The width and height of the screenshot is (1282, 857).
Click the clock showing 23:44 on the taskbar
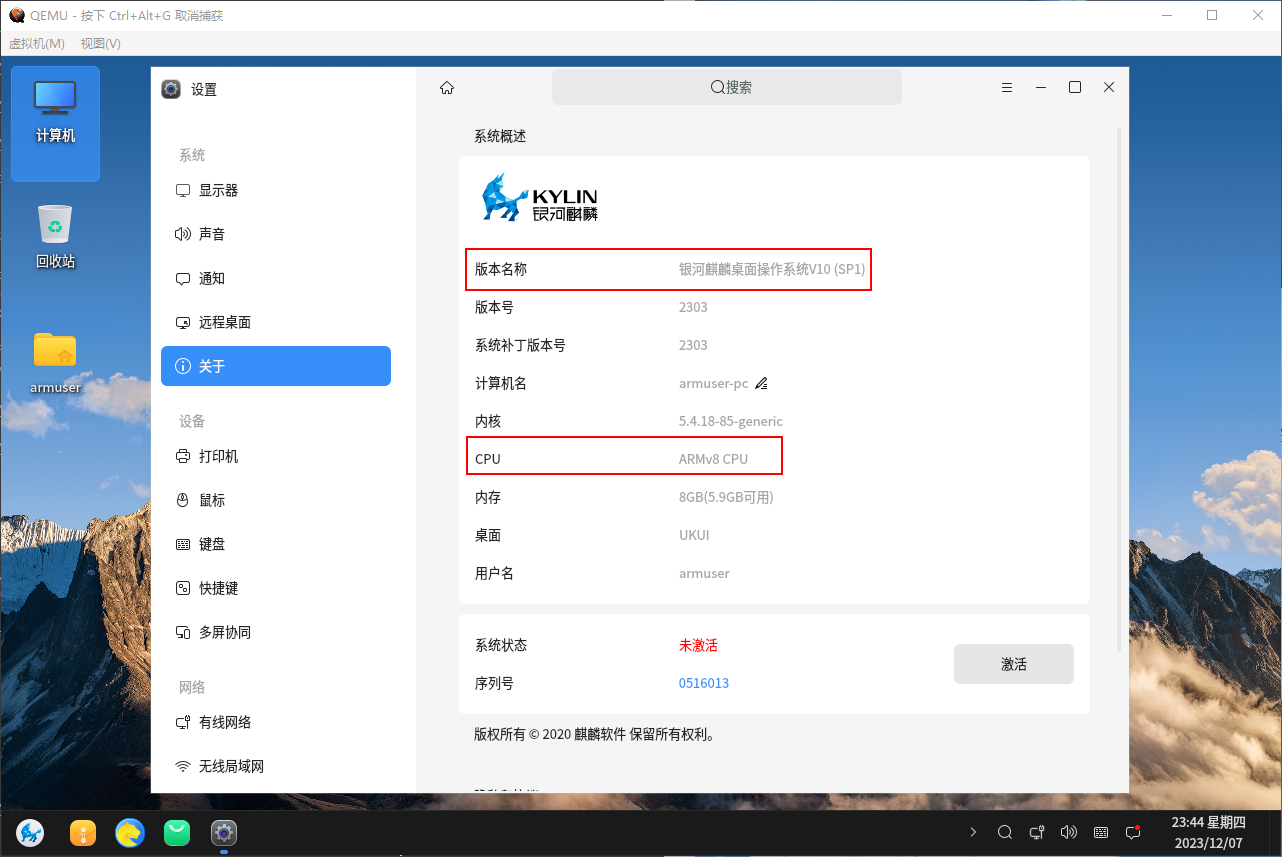[x=1208, y=832]
